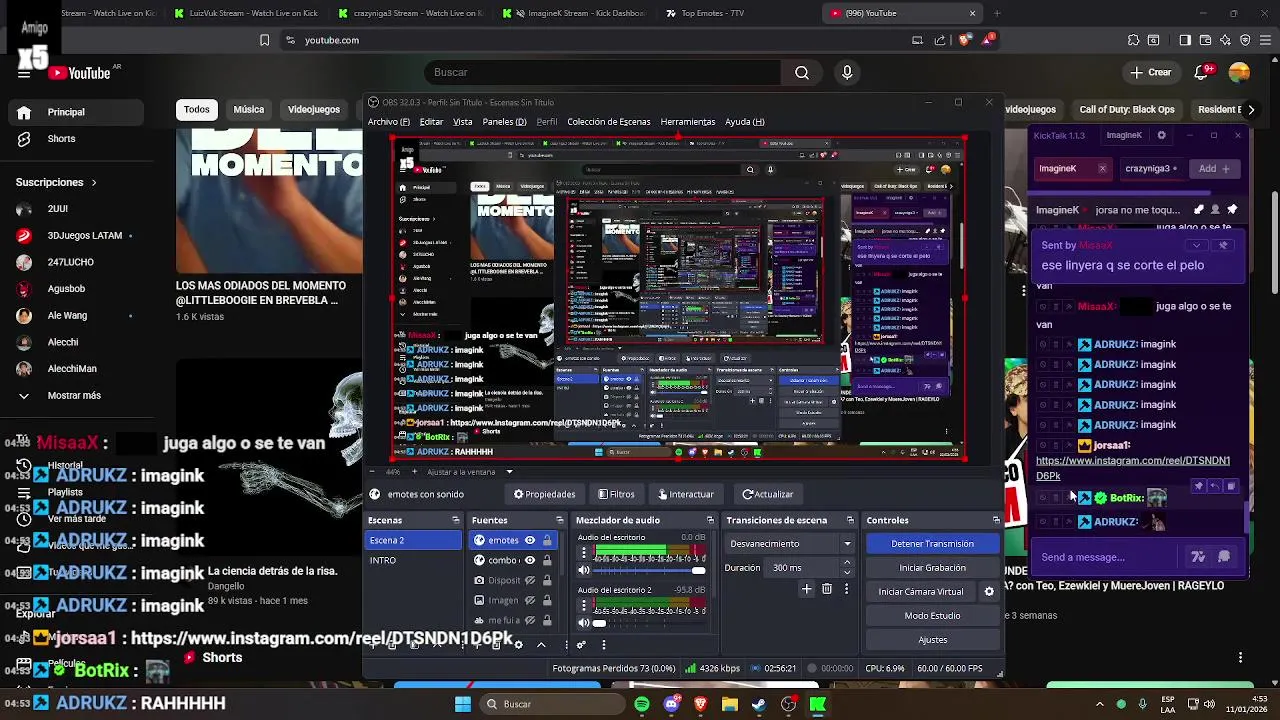Add a new scene transition
This screenshot has width=1280, height=720.
tap(806, 589)
